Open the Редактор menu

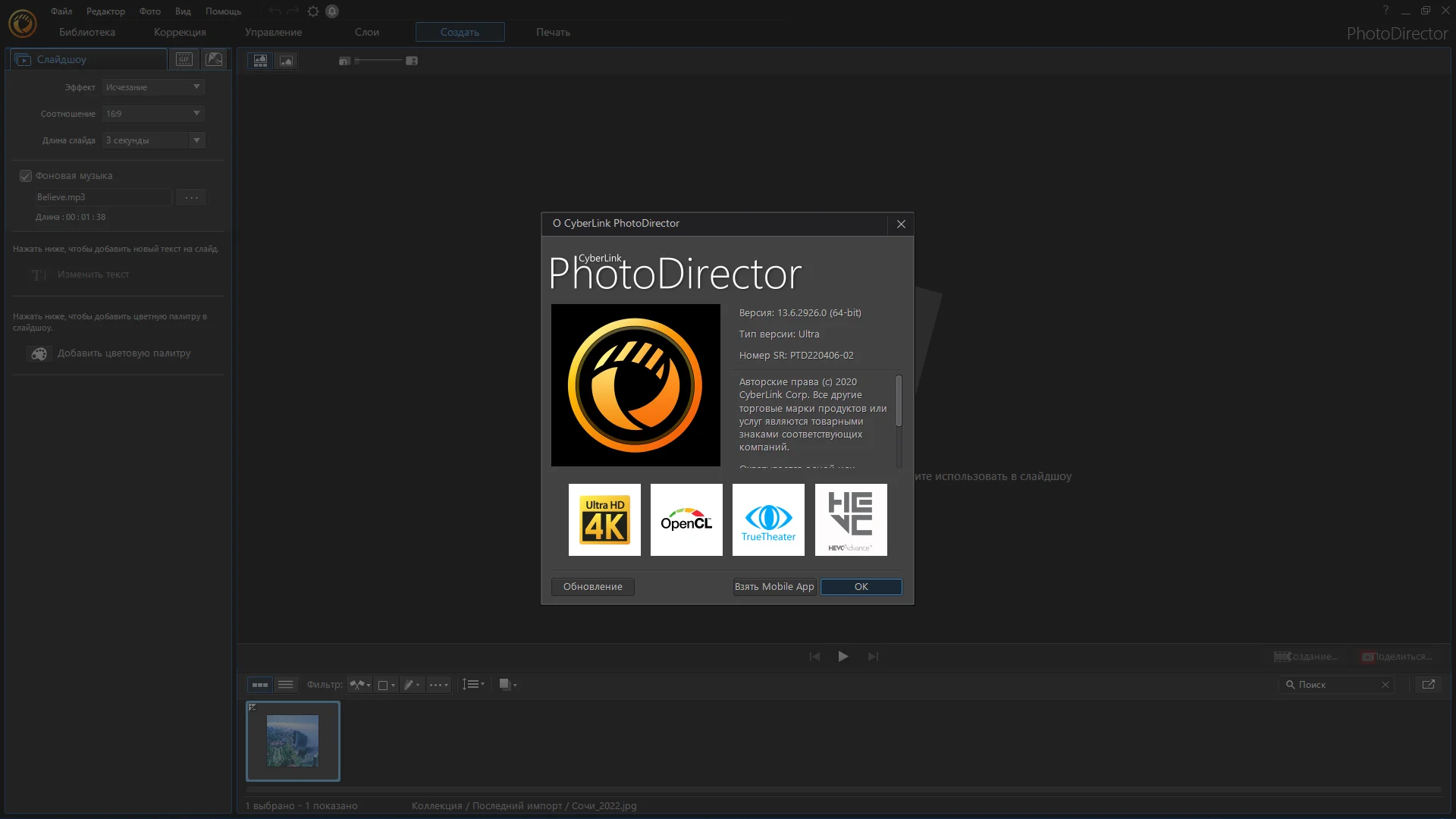pos(105,11)
